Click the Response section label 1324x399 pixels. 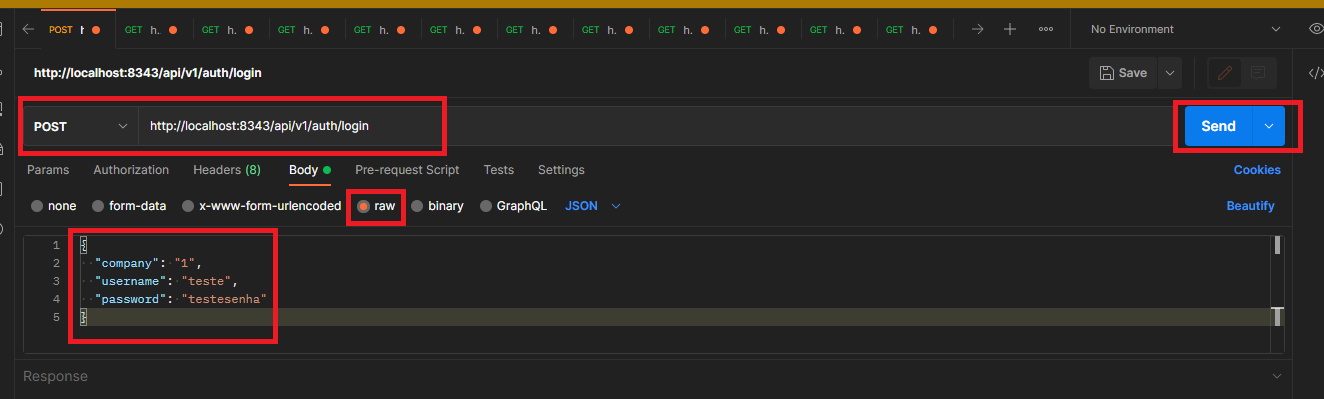(55, 376)
